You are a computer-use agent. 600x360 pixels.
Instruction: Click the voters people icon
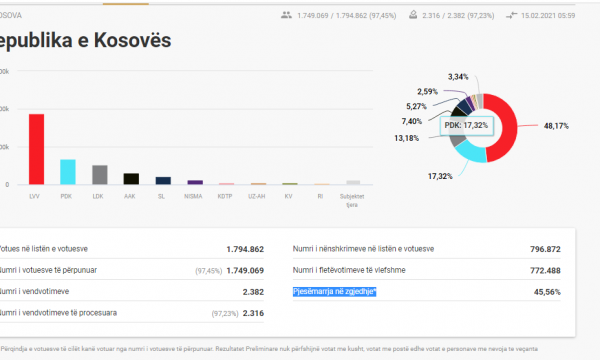tap(286, 15)
